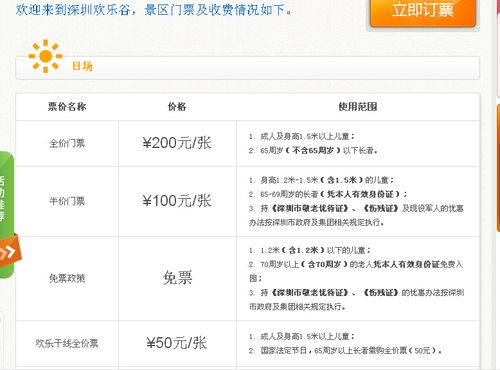Select the 欢乐干线全价票 cell
This screenshot has height=370, width=500.
tap(67, 343)
